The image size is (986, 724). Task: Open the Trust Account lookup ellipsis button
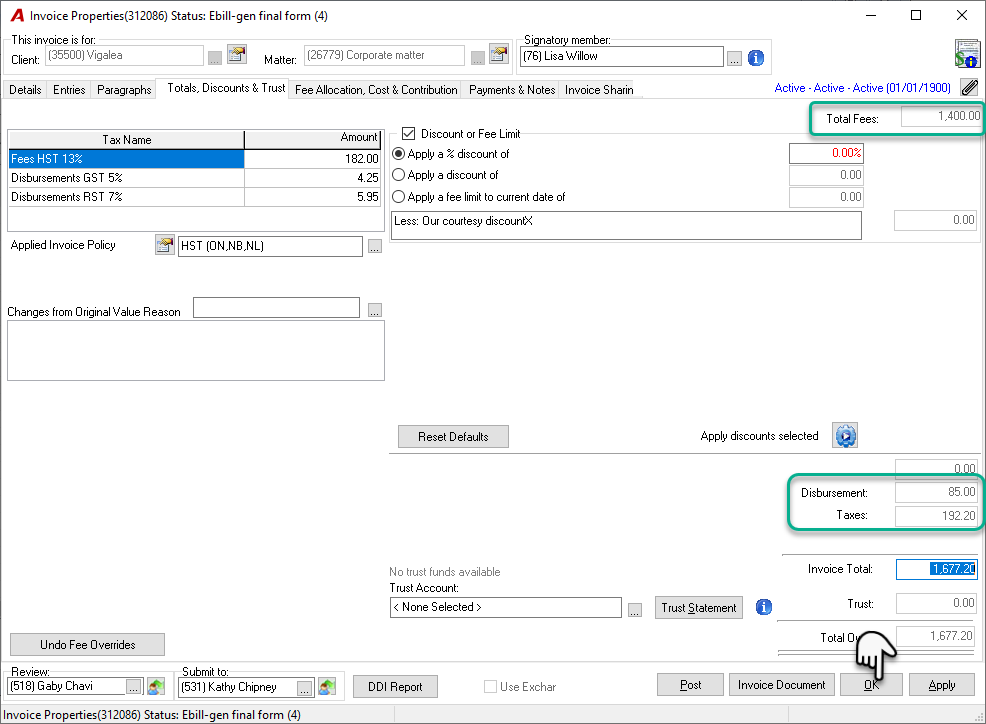coord(634,610)
